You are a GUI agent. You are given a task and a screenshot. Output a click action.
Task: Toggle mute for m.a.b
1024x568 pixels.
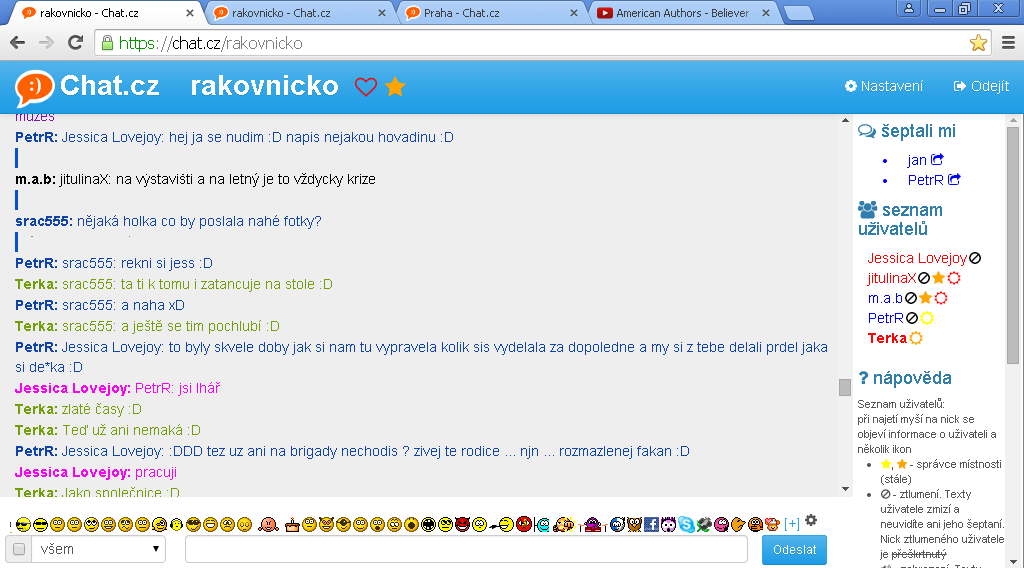tap(911, 298)
